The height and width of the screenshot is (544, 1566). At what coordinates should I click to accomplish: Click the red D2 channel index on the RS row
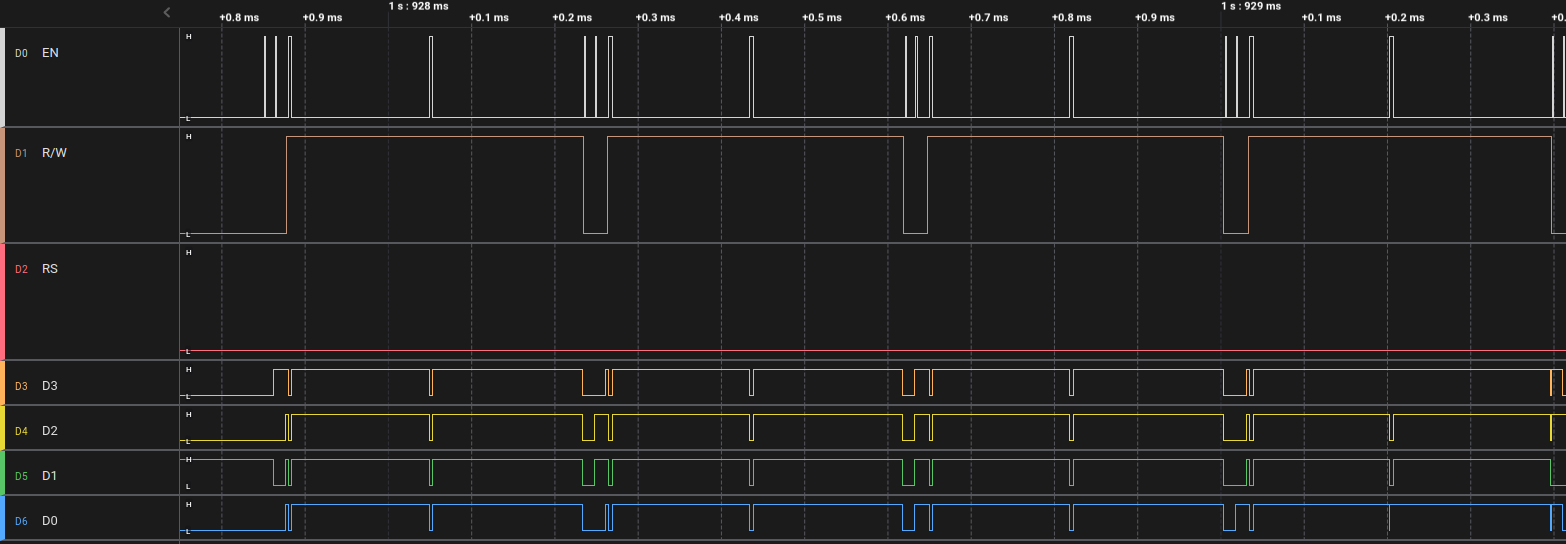pyautogui.click(x=22, y=270)
